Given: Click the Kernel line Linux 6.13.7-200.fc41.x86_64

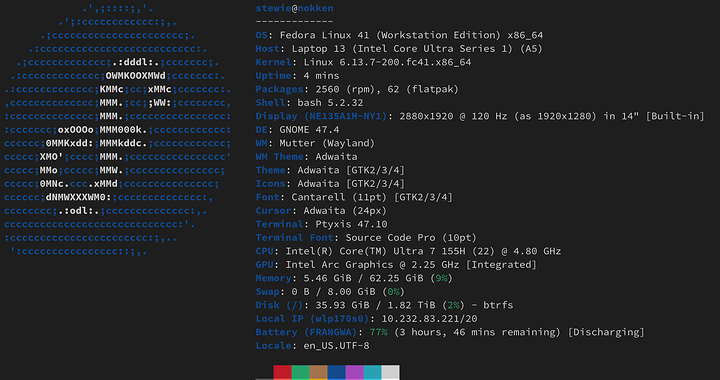Looking at the screenshot, I should (363, 62).
